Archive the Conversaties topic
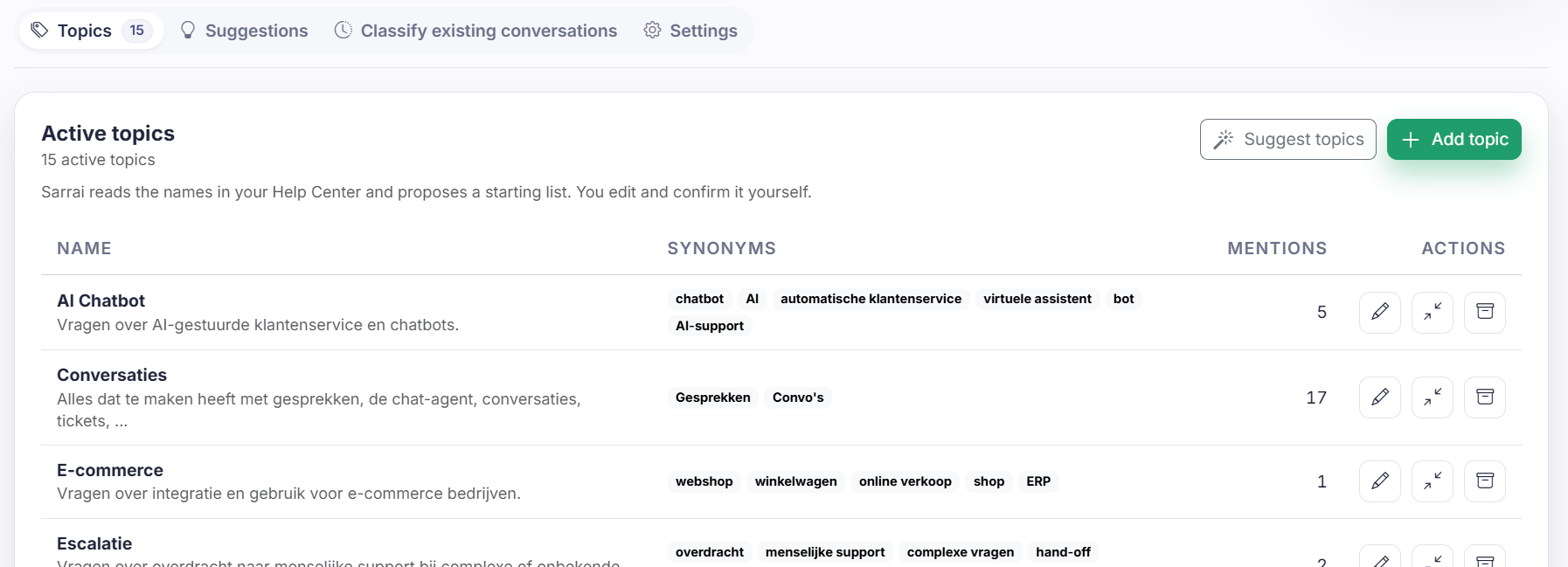The image size is (1568, 567). [x=1485, y=398]
